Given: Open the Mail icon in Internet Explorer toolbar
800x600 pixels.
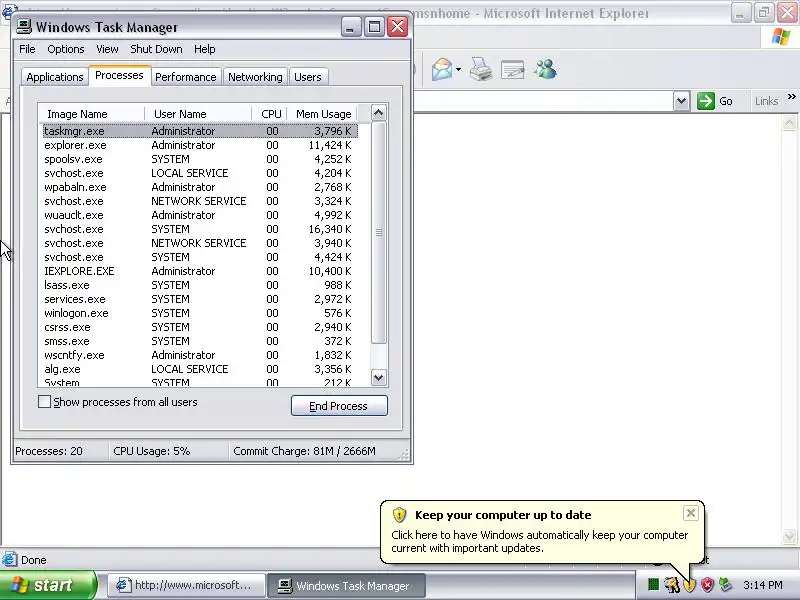Looking at the screenshot, I should pos(442,69).
